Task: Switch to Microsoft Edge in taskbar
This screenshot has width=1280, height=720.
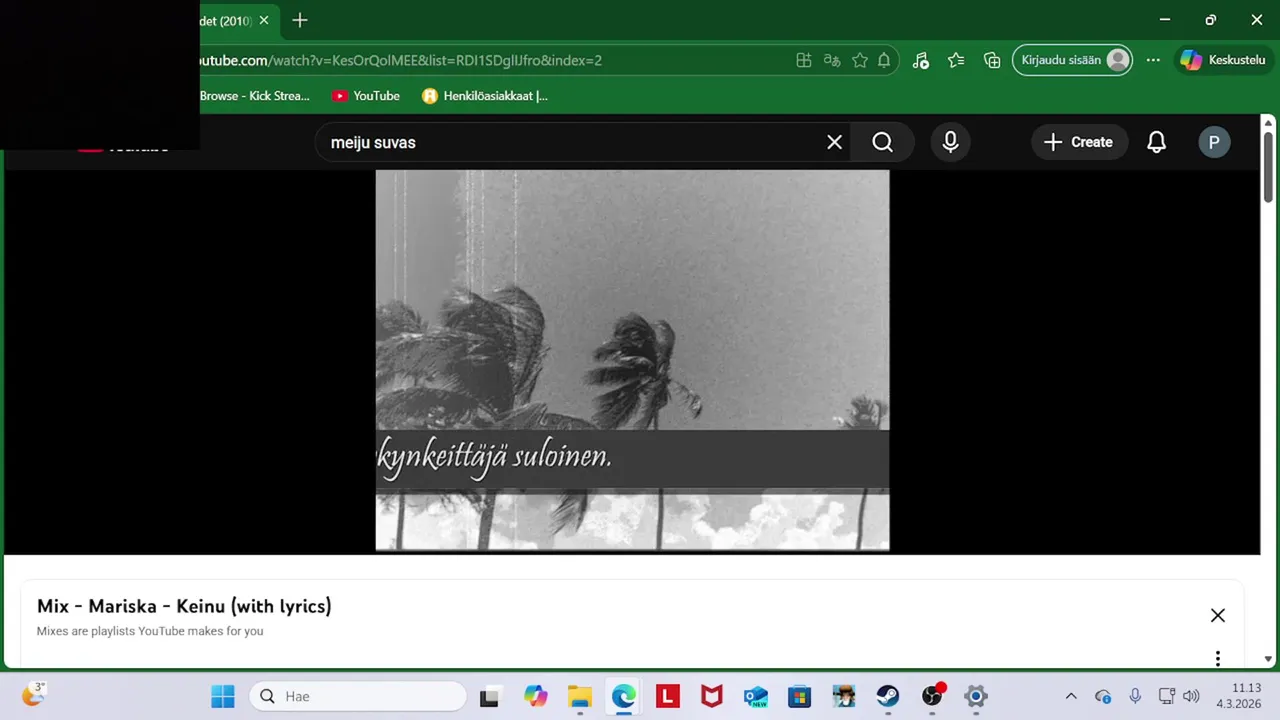Action: (x=624, y=696)
